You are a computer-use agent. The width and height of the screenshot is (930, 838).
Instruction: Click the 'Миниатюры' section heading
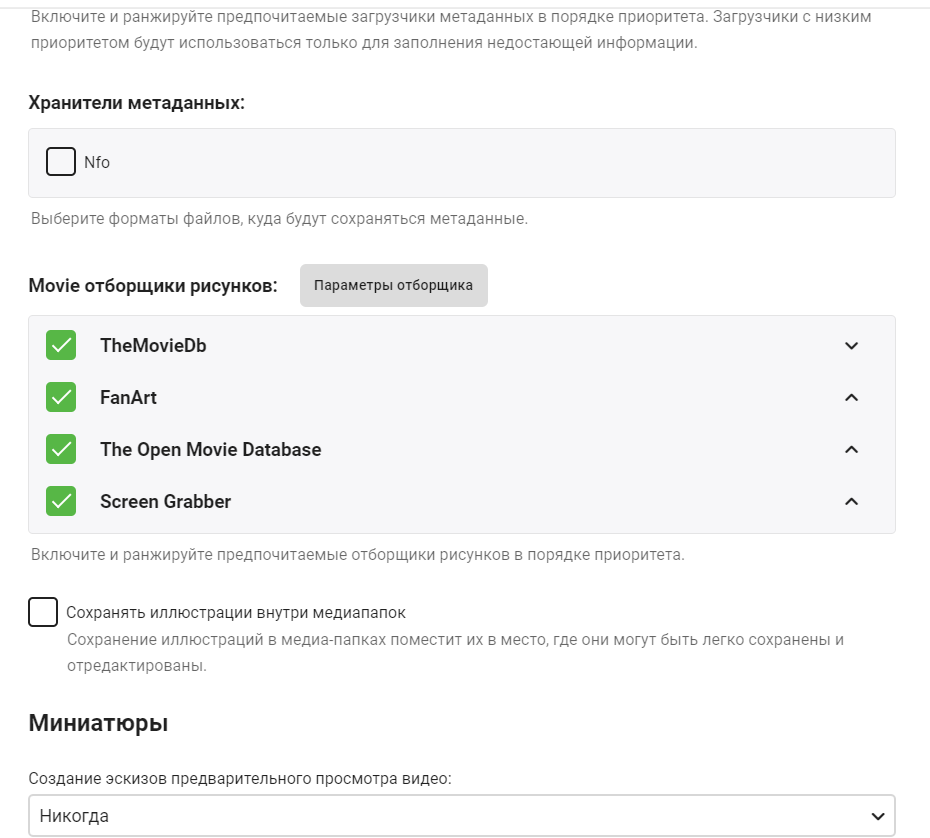[98, 723]
